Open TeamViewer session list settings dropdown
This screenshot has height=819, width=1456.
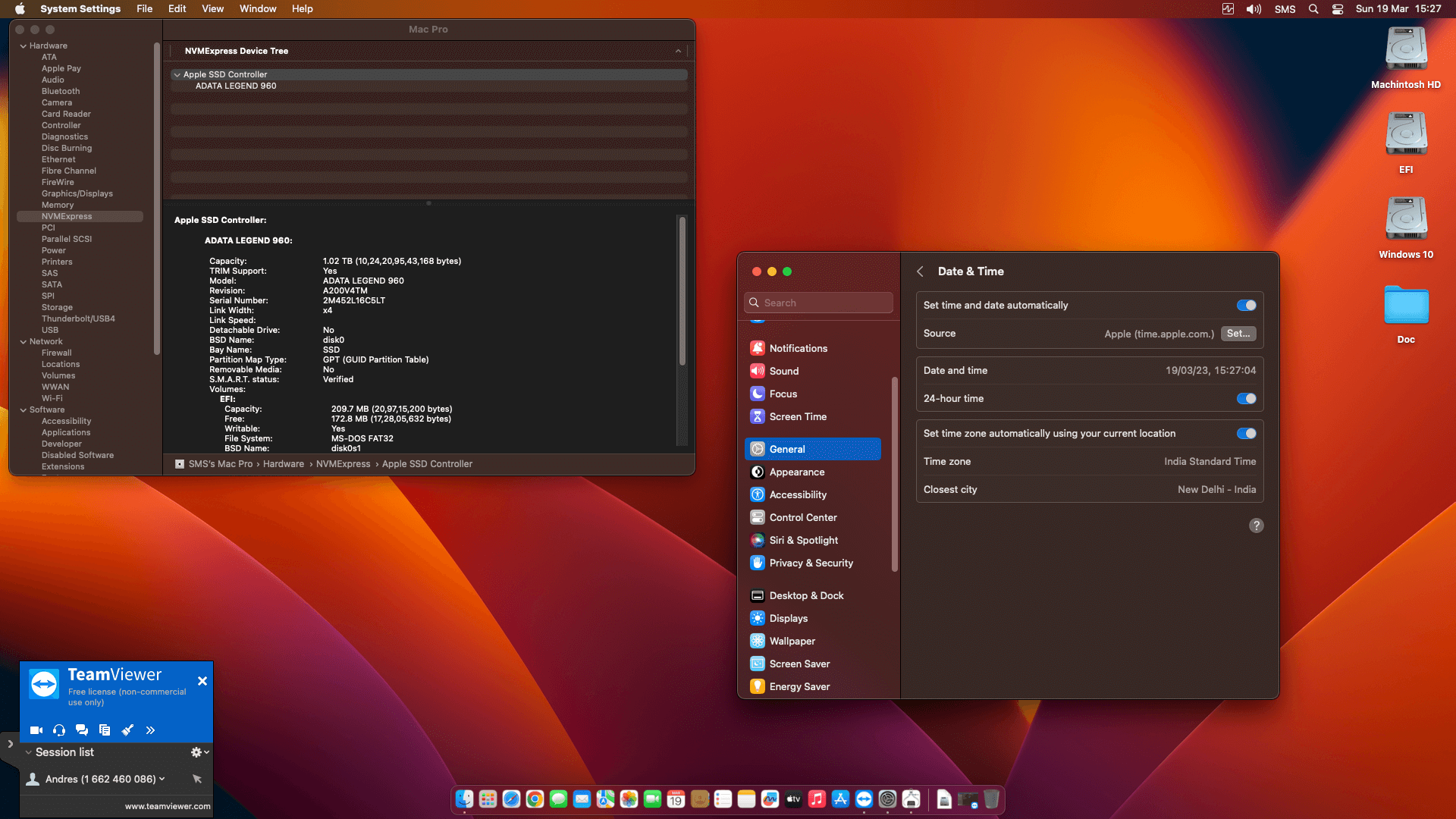tap(199, 752)
